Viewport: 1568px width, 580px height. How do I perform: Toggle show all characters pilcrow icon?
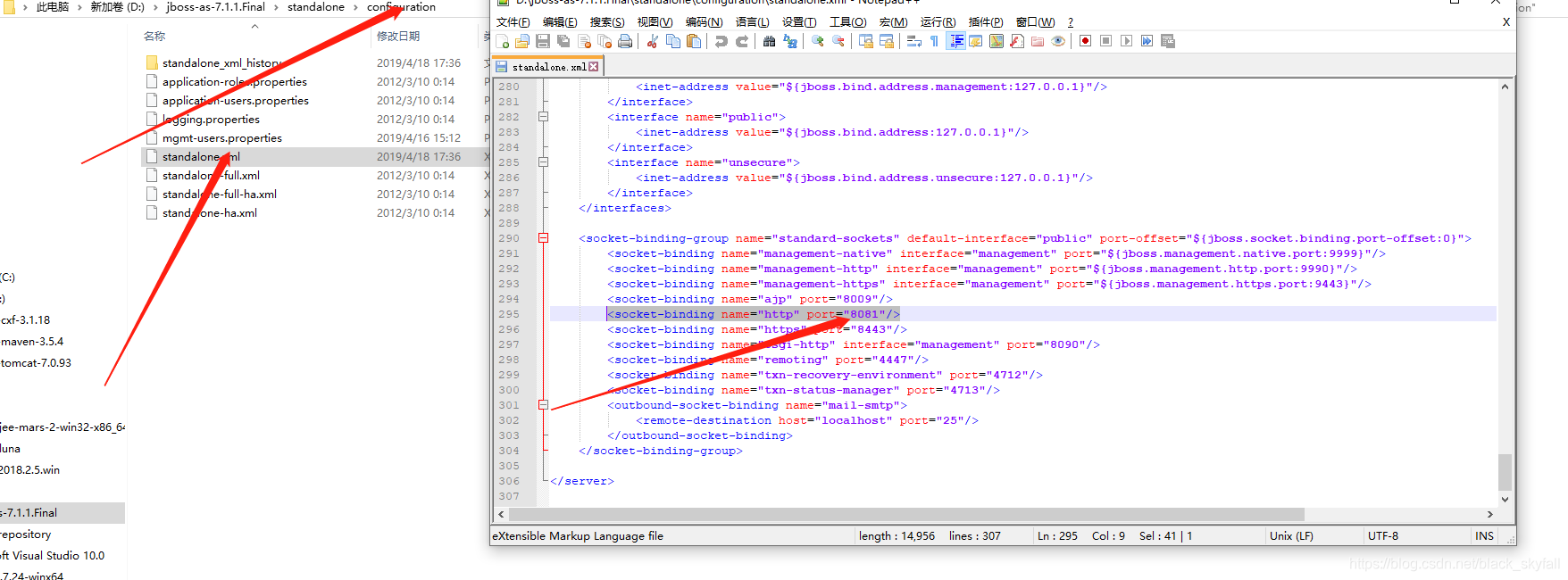pyautogui.click(x=934, y=41)
